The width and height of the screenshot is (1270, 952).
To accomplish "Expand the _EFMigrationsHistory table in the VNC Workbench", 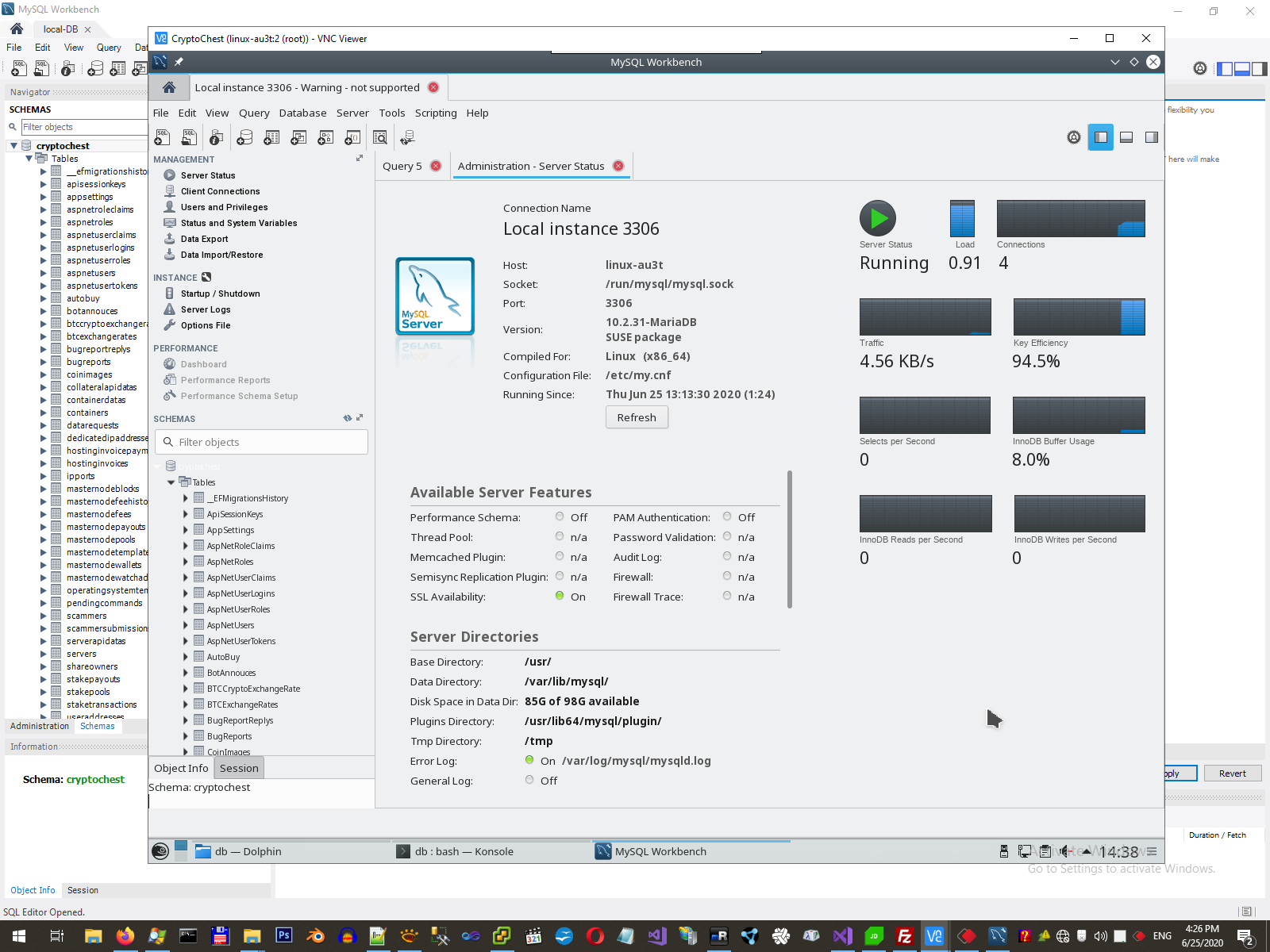I will click(x=186, y=498).
